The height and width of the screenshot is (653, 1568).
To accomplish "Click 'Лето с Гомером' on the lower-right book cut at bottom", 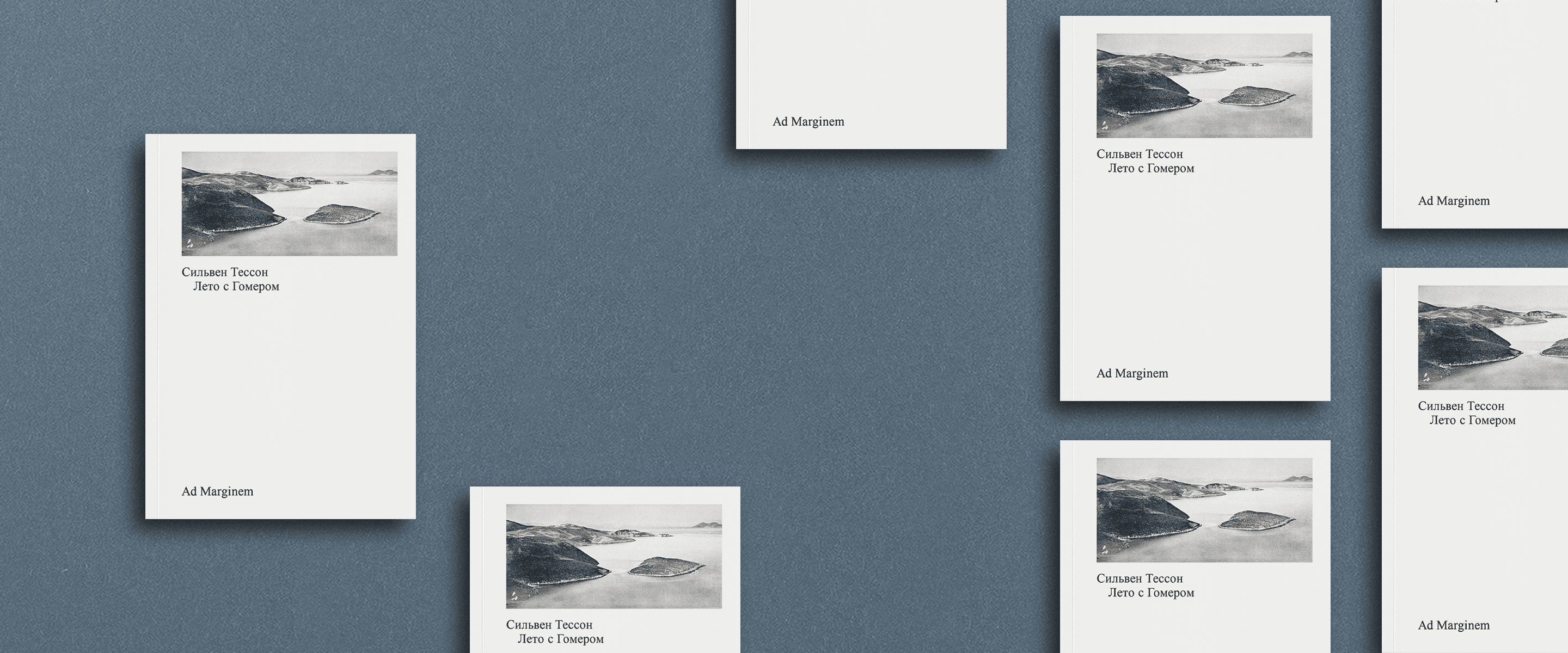I will coord(1151,593).
